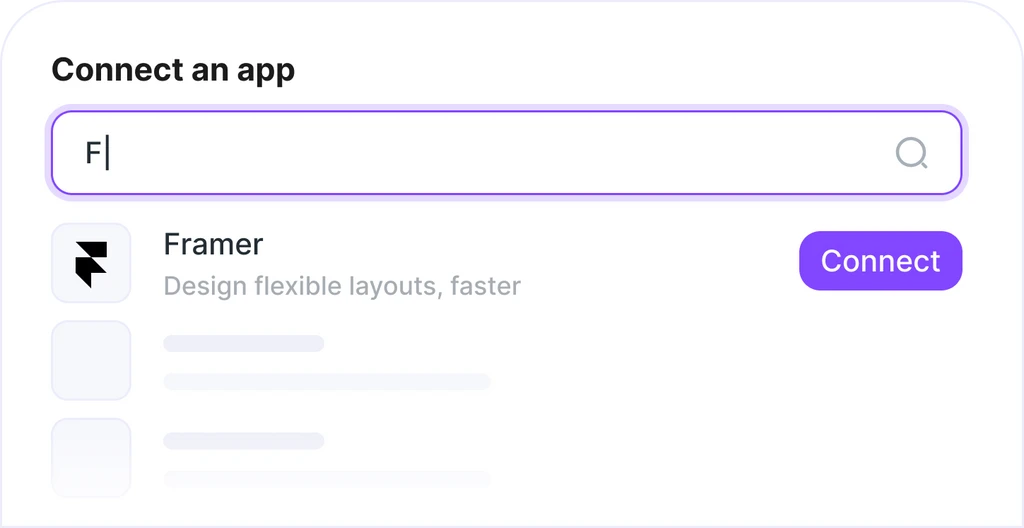Click the third row's placeholder title bar
The width and height of the screenshot is (1024, 528).
point(244,441)
